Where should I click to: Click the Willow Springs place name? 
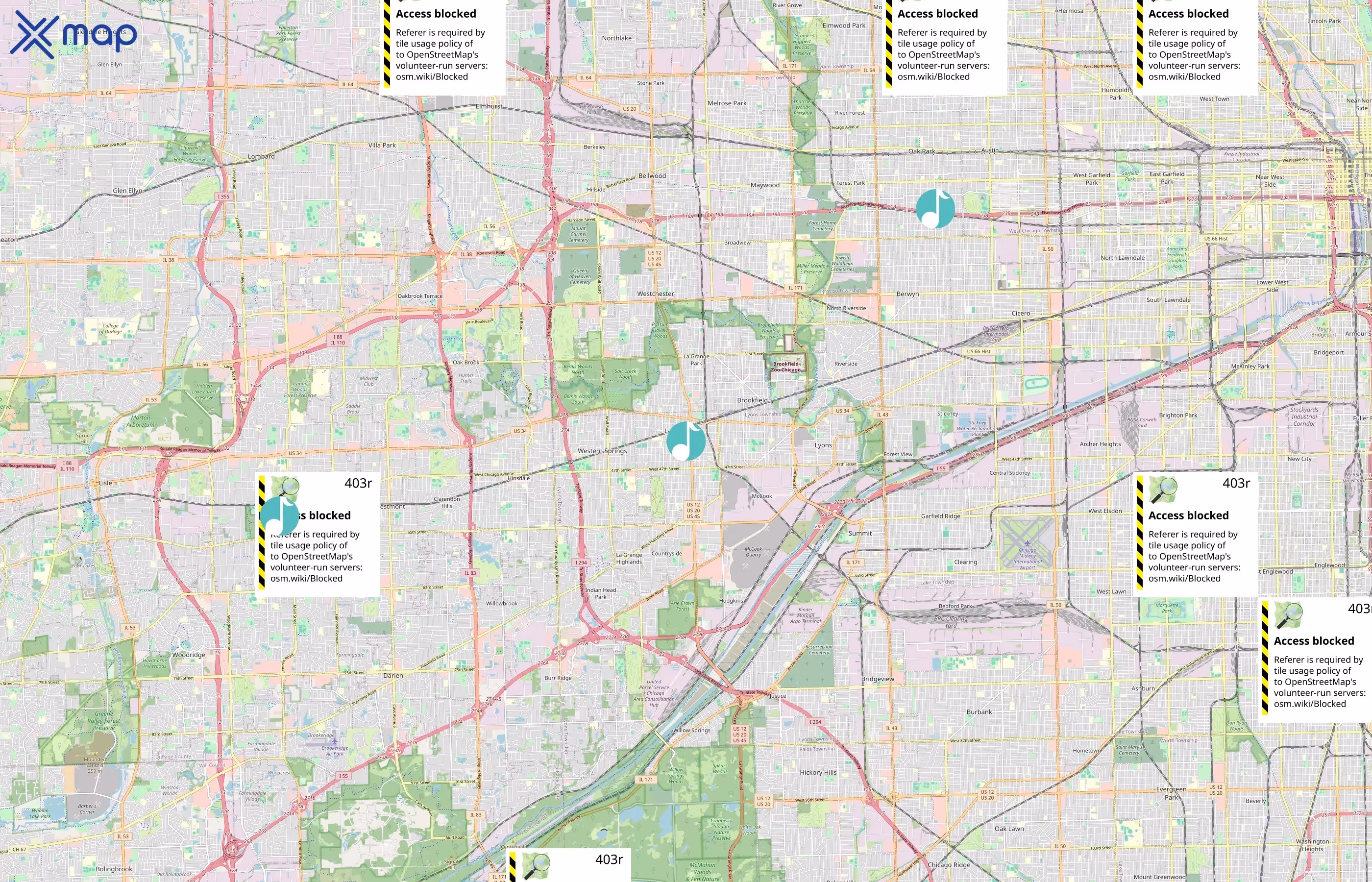click(692, 730)
